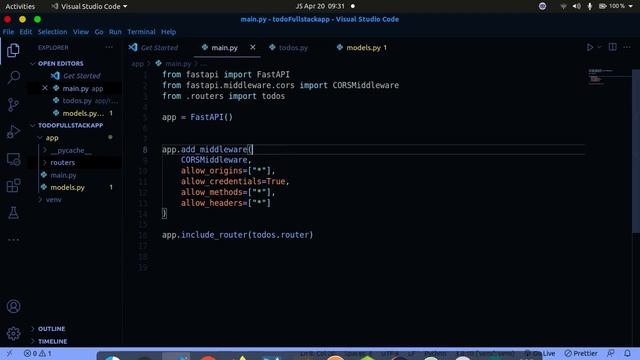Open feedback icon in status bar
This screenshot has width=640, height=360.
tap(611, 353)
